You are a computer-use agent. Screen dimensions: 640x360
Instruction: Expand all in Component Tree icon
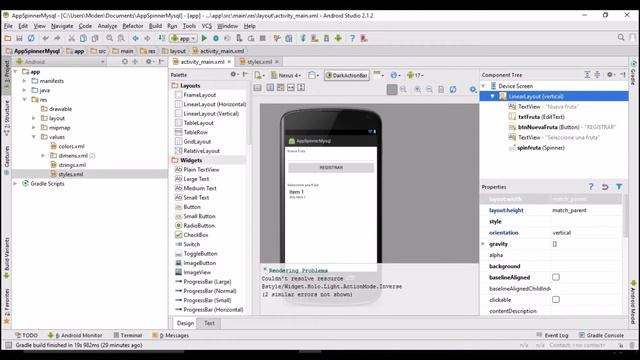point(587,75)
